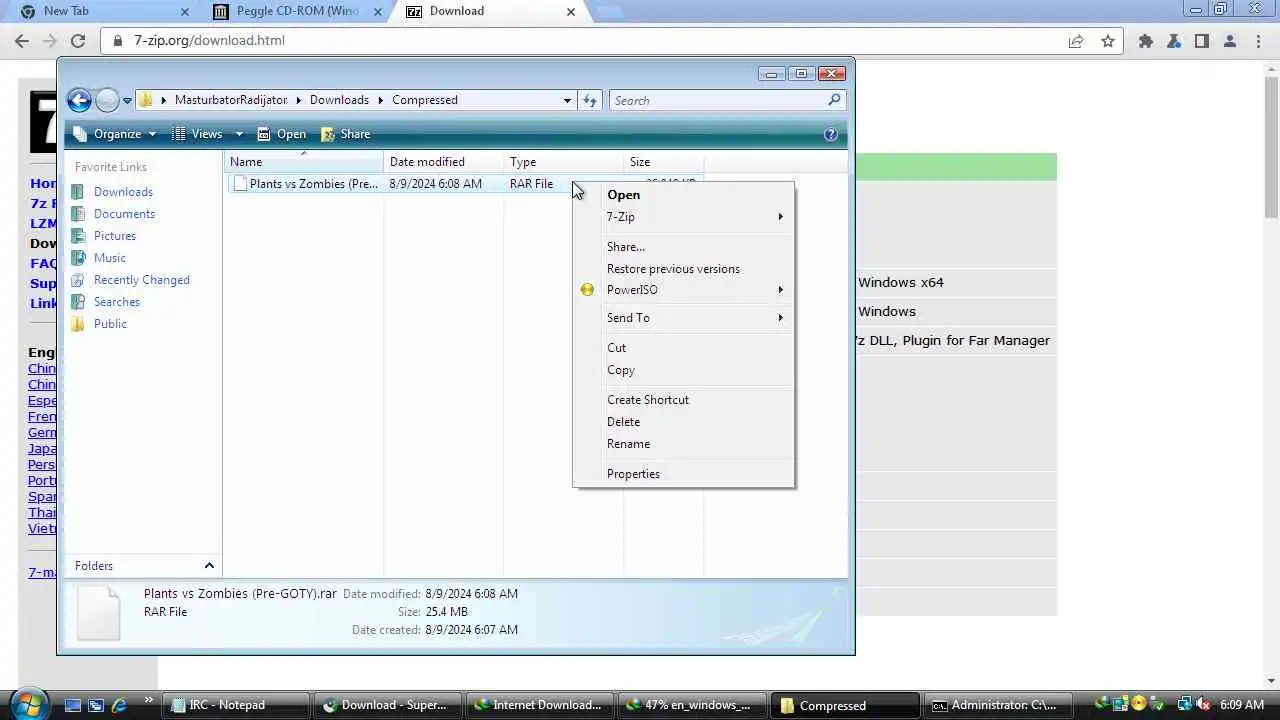Click Downloads in the breadcrumb path
This screenshot has height=720, width=1280.
click(339, 100)
